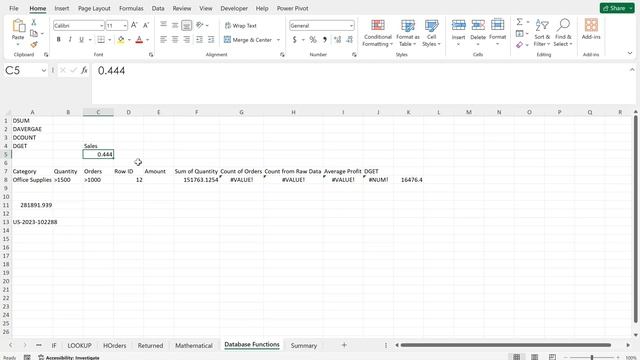Click the Delete cells button
The width and height of the screenshot is (640, 360).
(478, 32)
